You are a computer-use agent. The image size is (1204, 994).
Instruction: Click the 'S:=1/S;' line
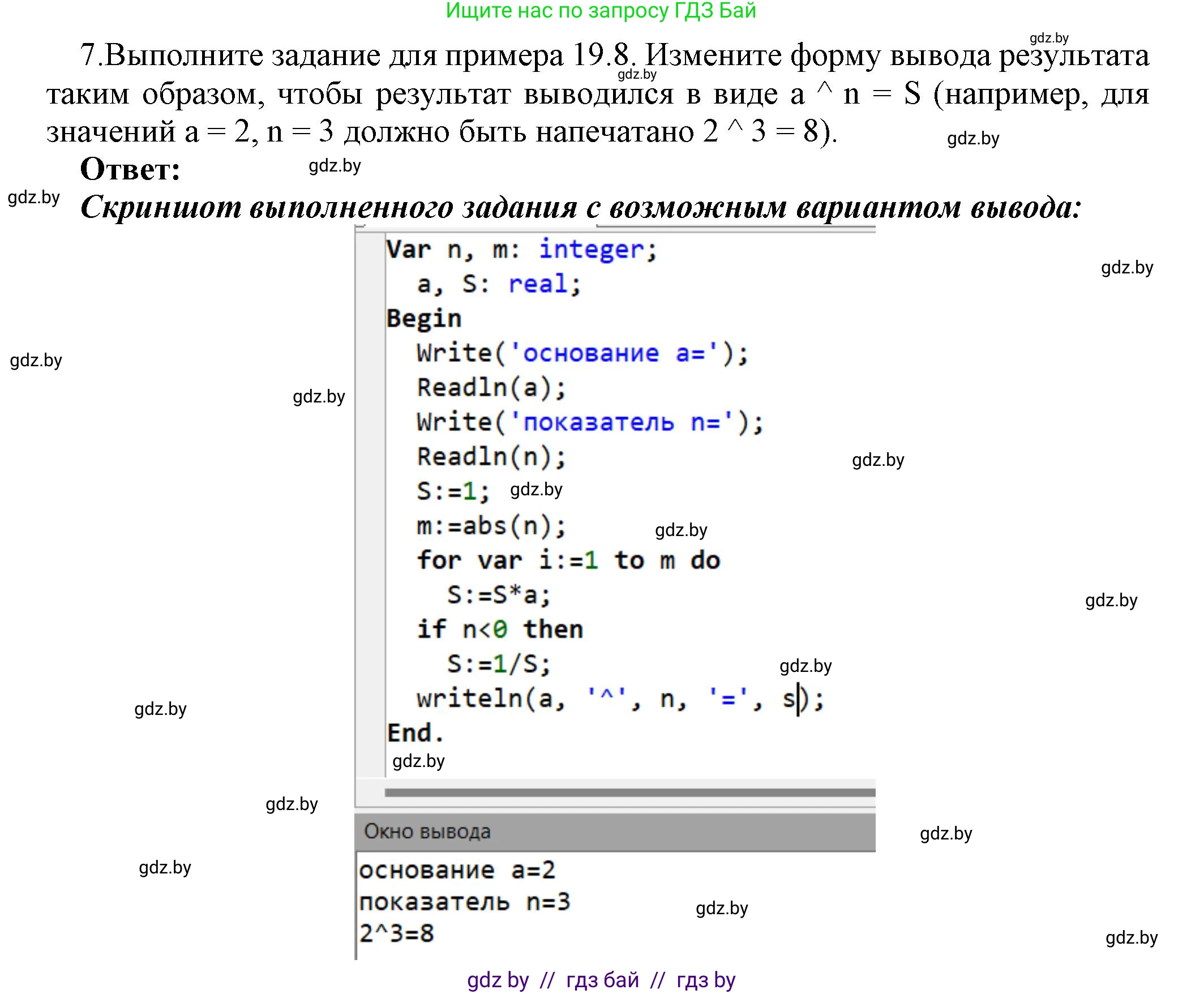pyautogui.click(x=499, y=664)
